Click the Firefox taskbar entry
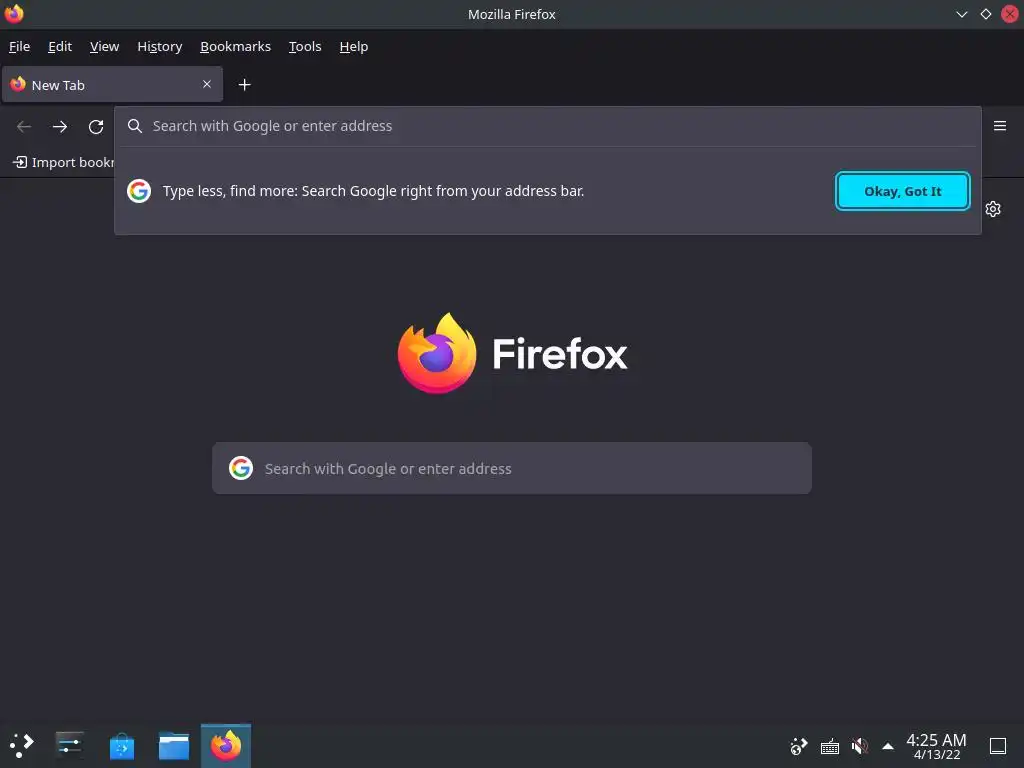 (x=226, y=745)
